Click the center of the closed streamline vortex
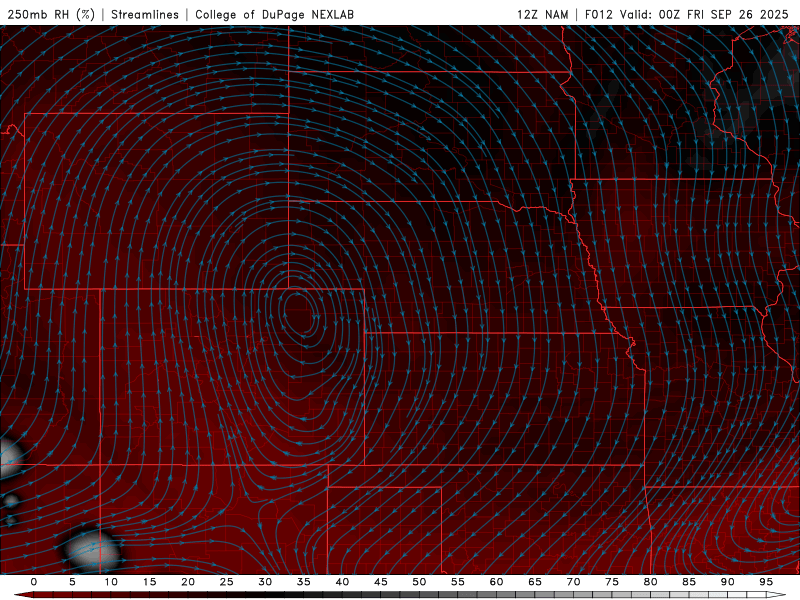Viewport: 800px width, 600px height. click(x=298, y=312)
